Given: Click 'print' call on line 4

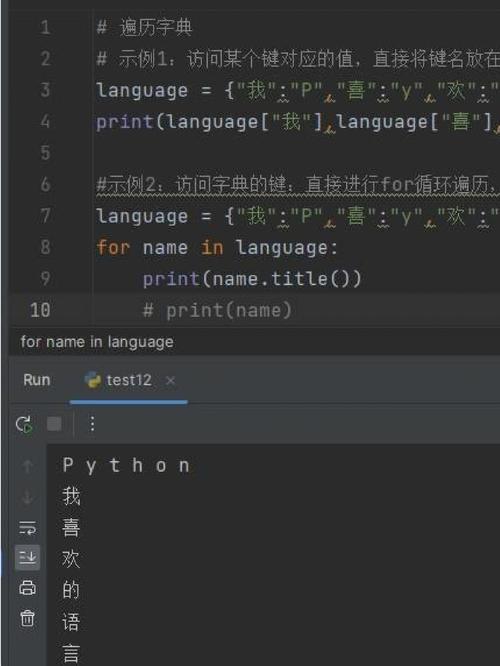Looking at the screenshot, I should 124,122.
